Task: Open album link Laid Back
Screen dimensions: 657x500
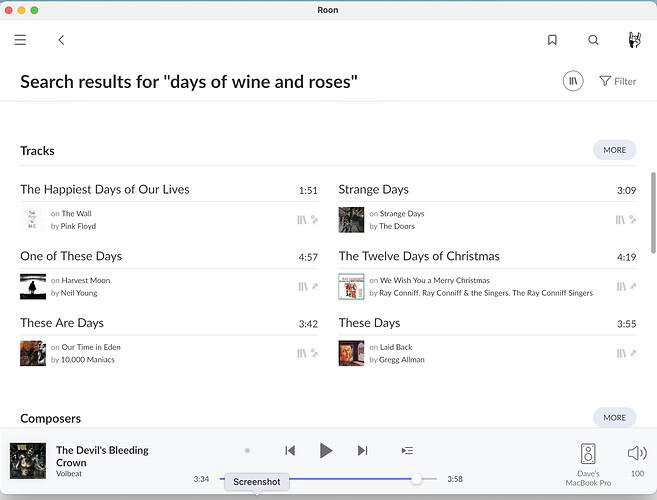Action: pos(396,347)
